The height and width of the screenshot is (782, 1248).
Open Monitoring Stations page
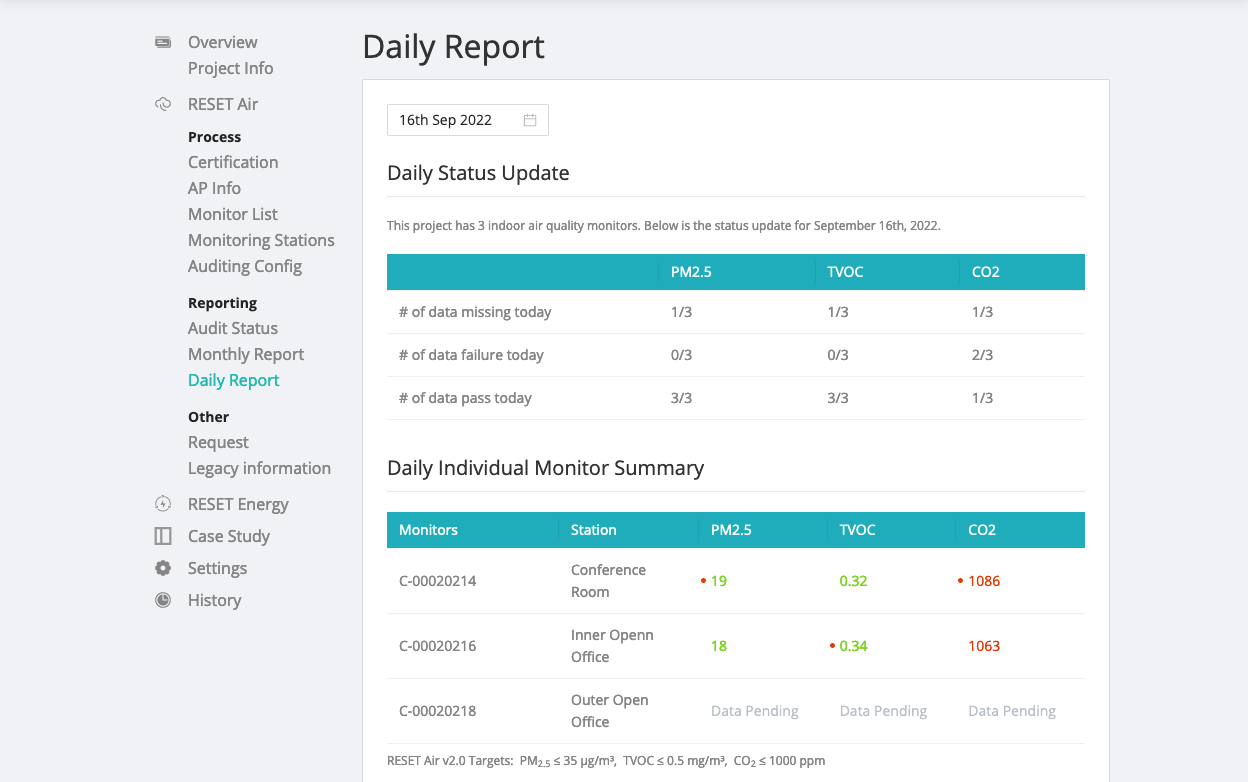(261, 240)
